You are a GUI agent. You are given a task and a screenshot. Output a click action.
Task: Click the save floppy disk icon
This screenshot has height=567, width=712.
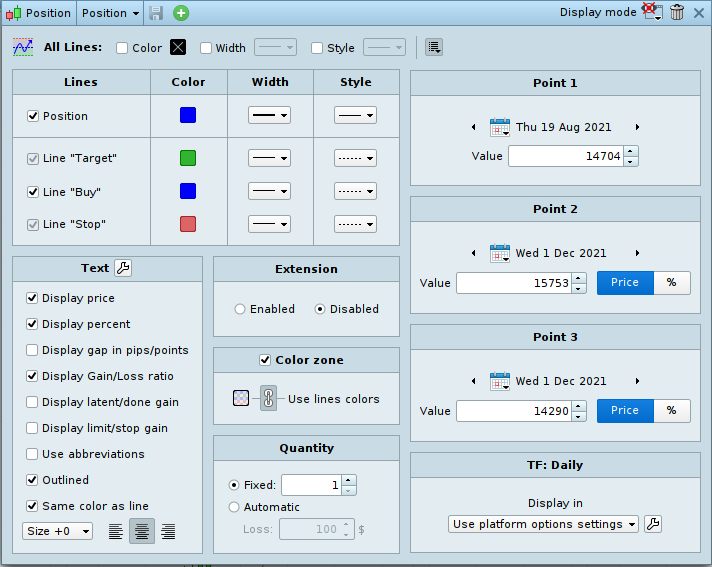(156, 13)
